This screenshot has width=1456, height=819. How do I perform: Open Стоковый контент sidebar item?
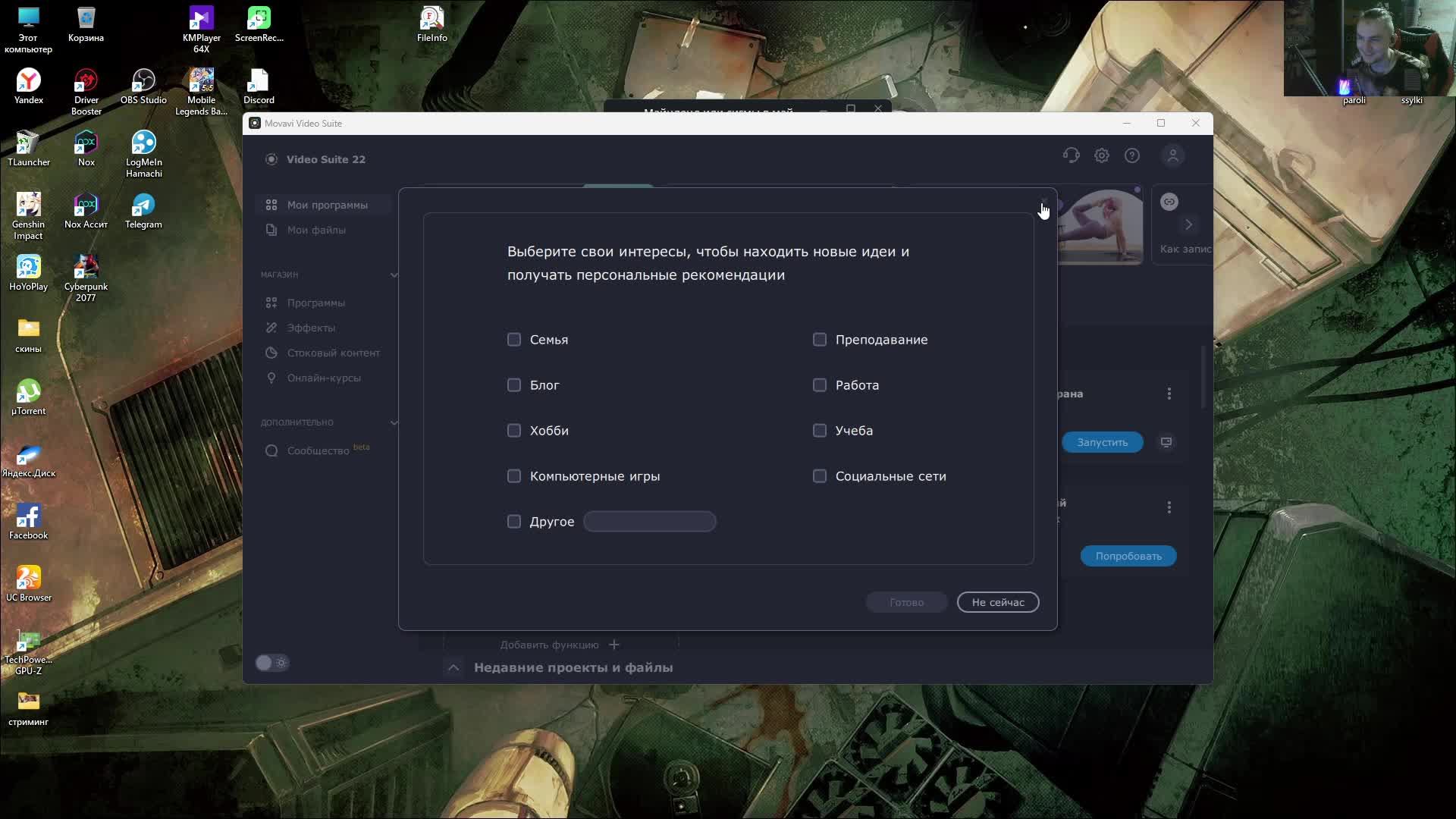333,353
